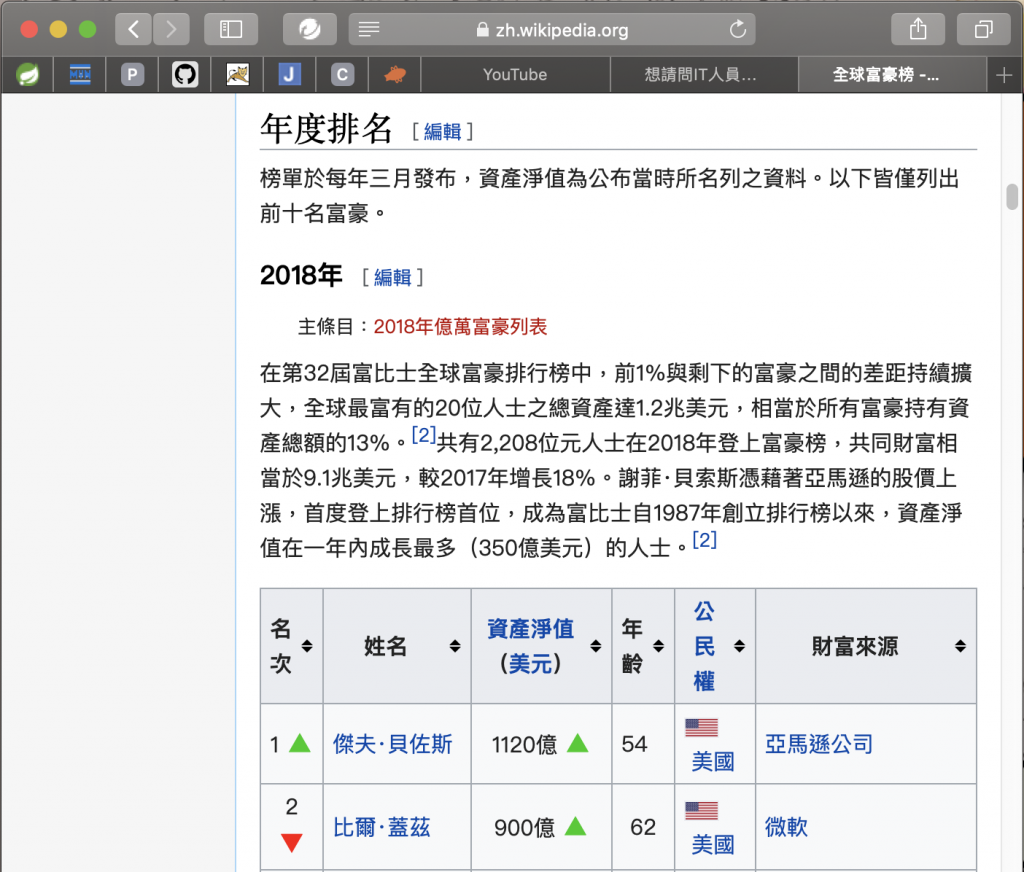
Task: Open the 公民權 header link
Action: (x=703, y=646)
